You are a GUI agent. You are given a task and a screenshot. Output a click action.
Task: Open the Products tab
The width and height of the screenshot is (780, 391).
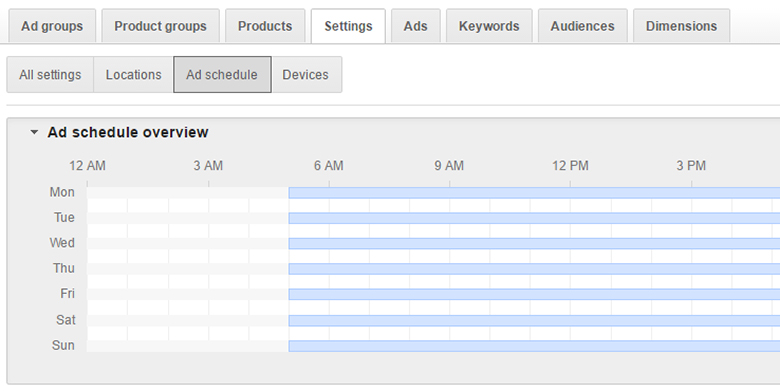tap(265, 26)
